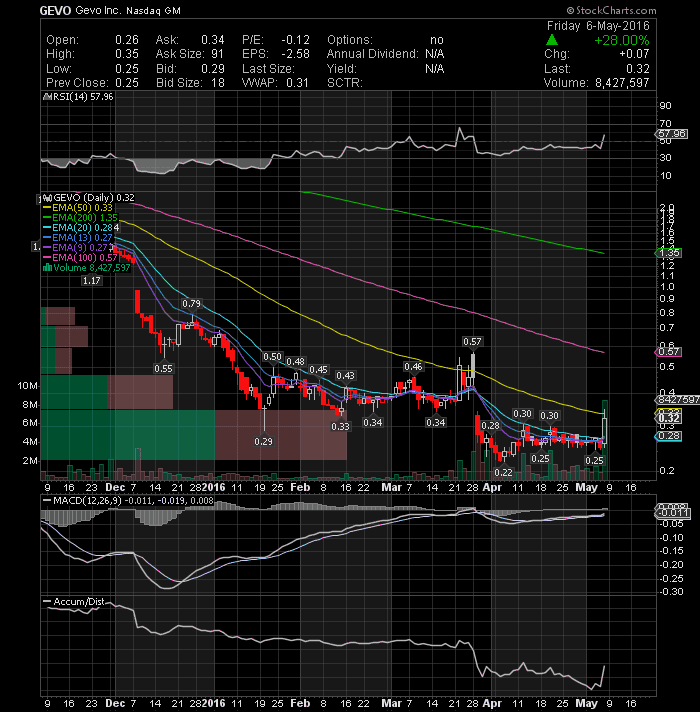The image size is (700, 712).
Task: Select the EPS value -2.58
Action: 296,54
